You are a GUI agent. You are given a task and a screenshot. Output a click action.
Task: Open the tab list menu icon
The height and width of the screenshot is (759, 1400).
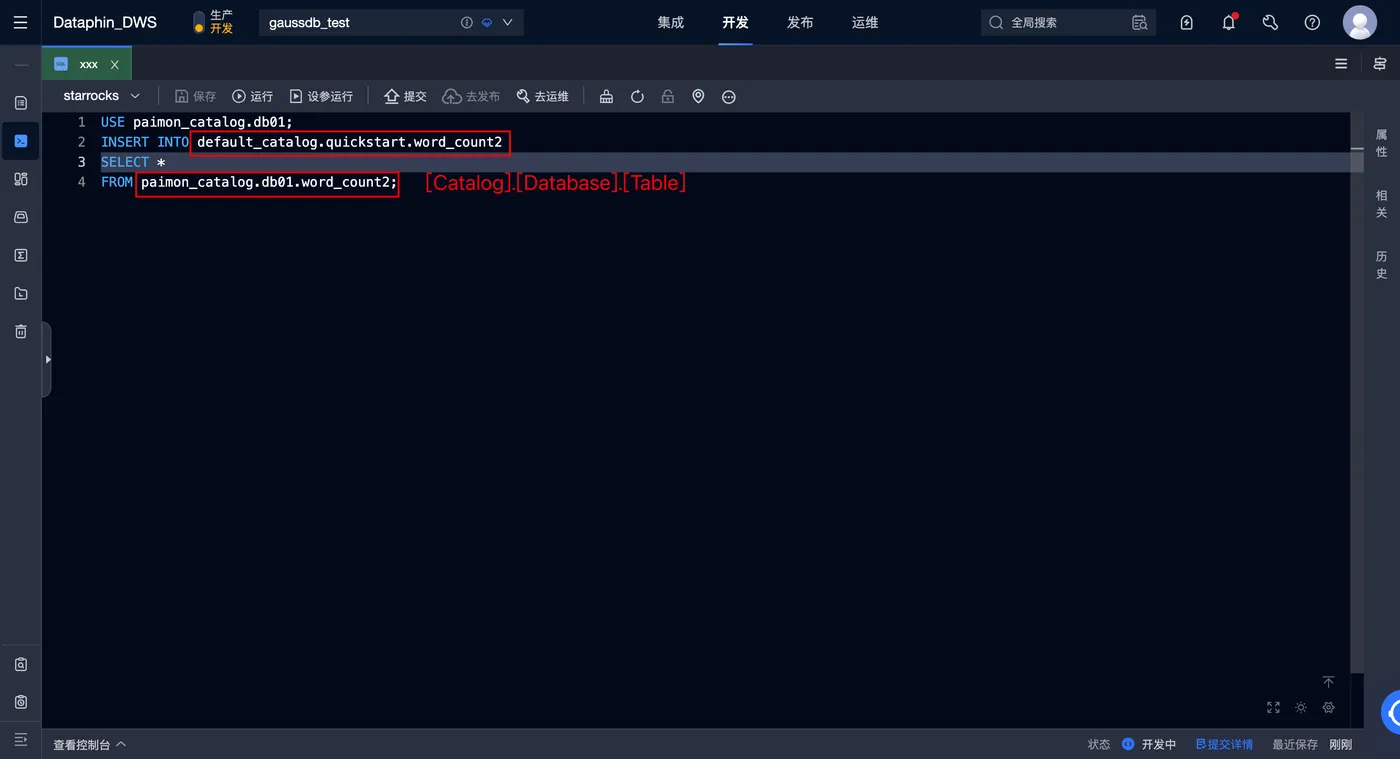point(1341,64)
